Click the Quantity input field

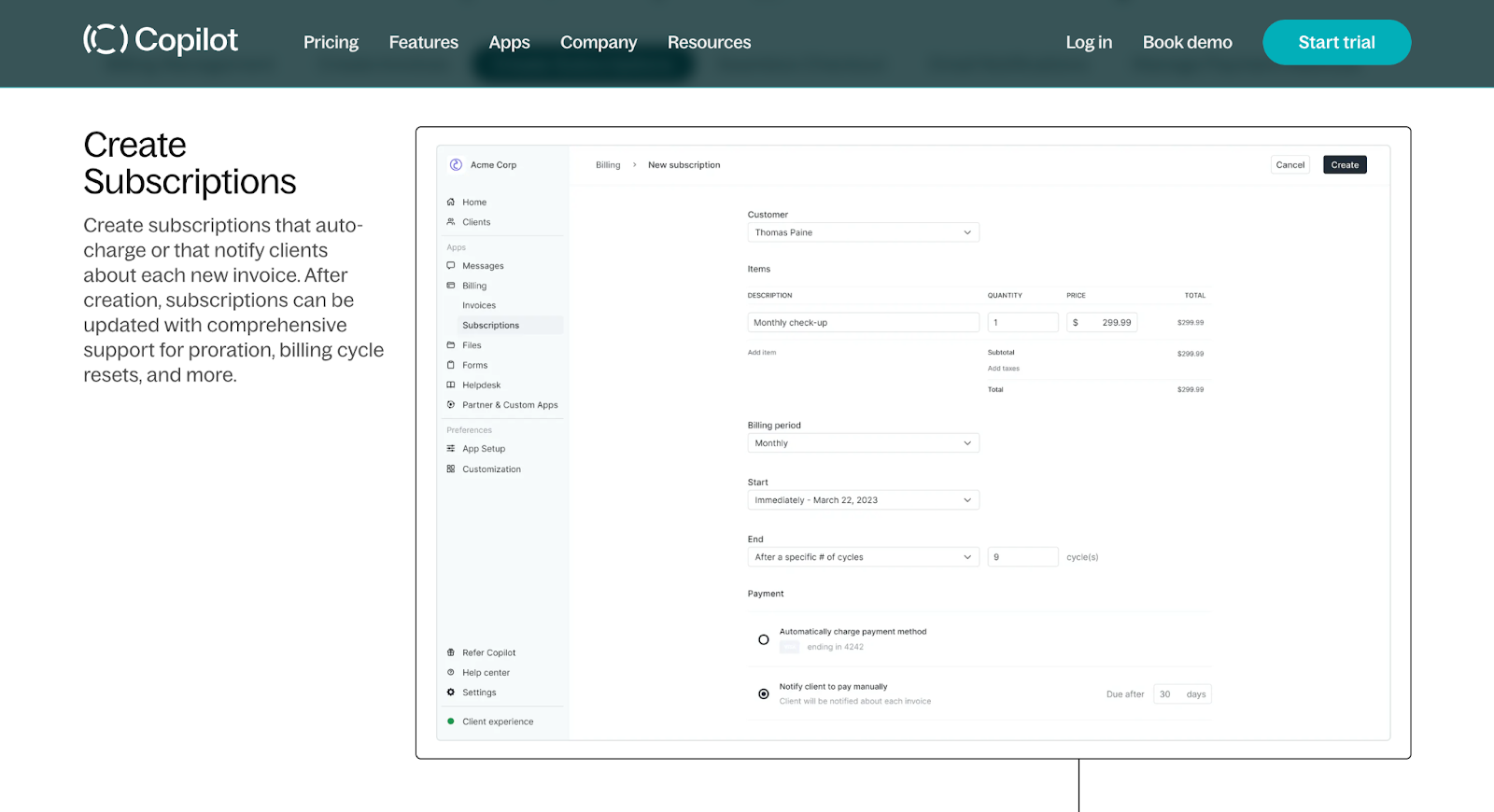click(1022, 322)
